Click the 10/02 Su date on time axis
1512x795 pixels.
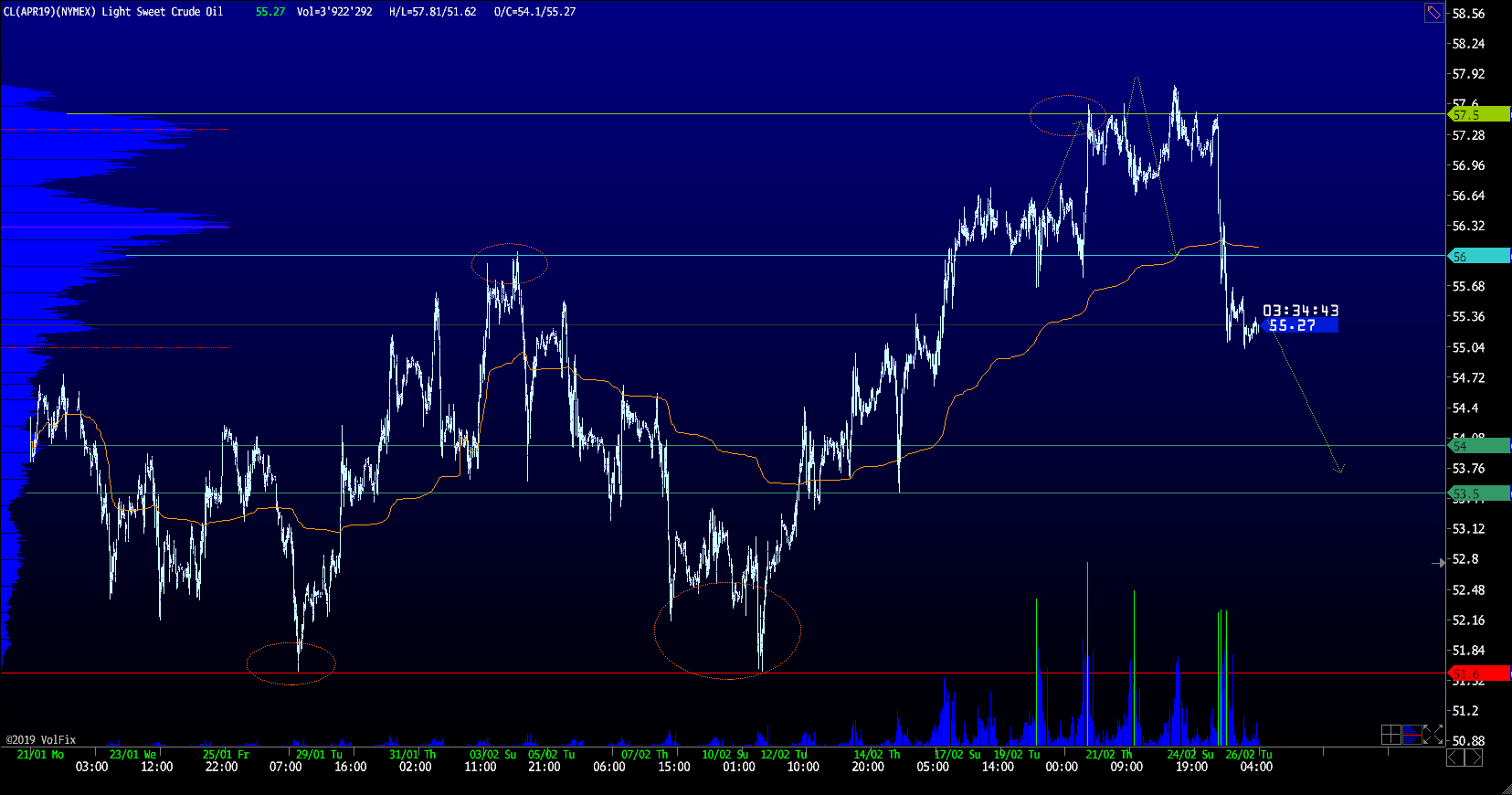724,754
